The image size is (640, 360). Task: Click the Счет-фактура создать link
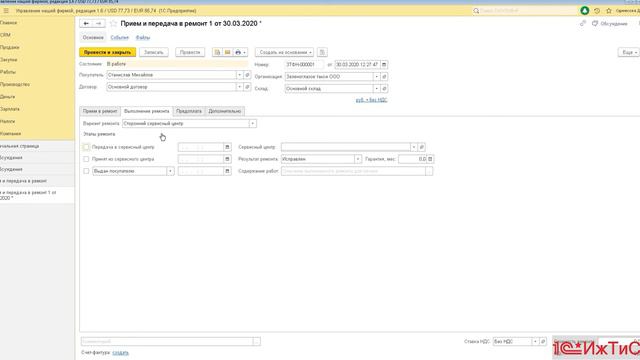click(120, 353)
